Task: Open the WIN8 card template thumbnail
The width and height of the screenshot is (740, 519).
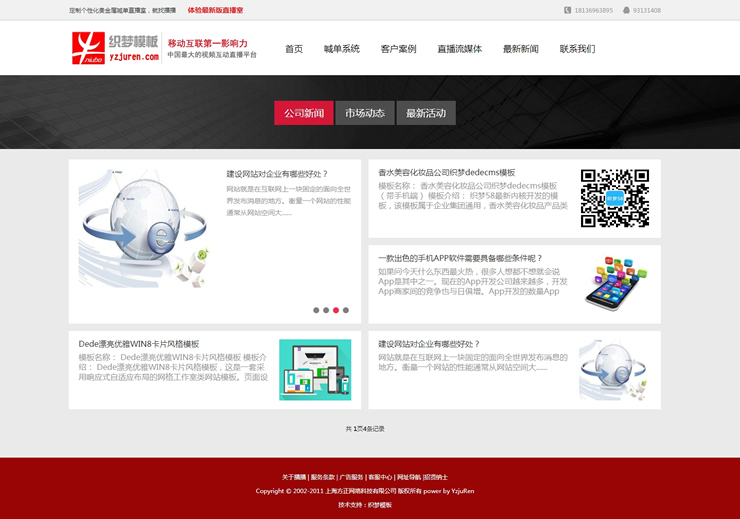Action: (x=314, y=369)
